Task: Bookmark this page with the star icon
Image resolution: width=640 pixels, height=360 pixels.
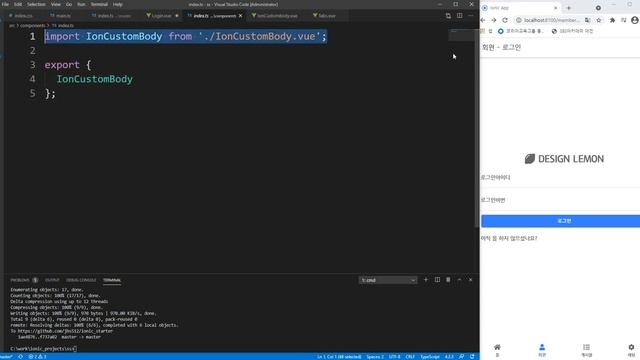Action: click(x=599, y=20)
